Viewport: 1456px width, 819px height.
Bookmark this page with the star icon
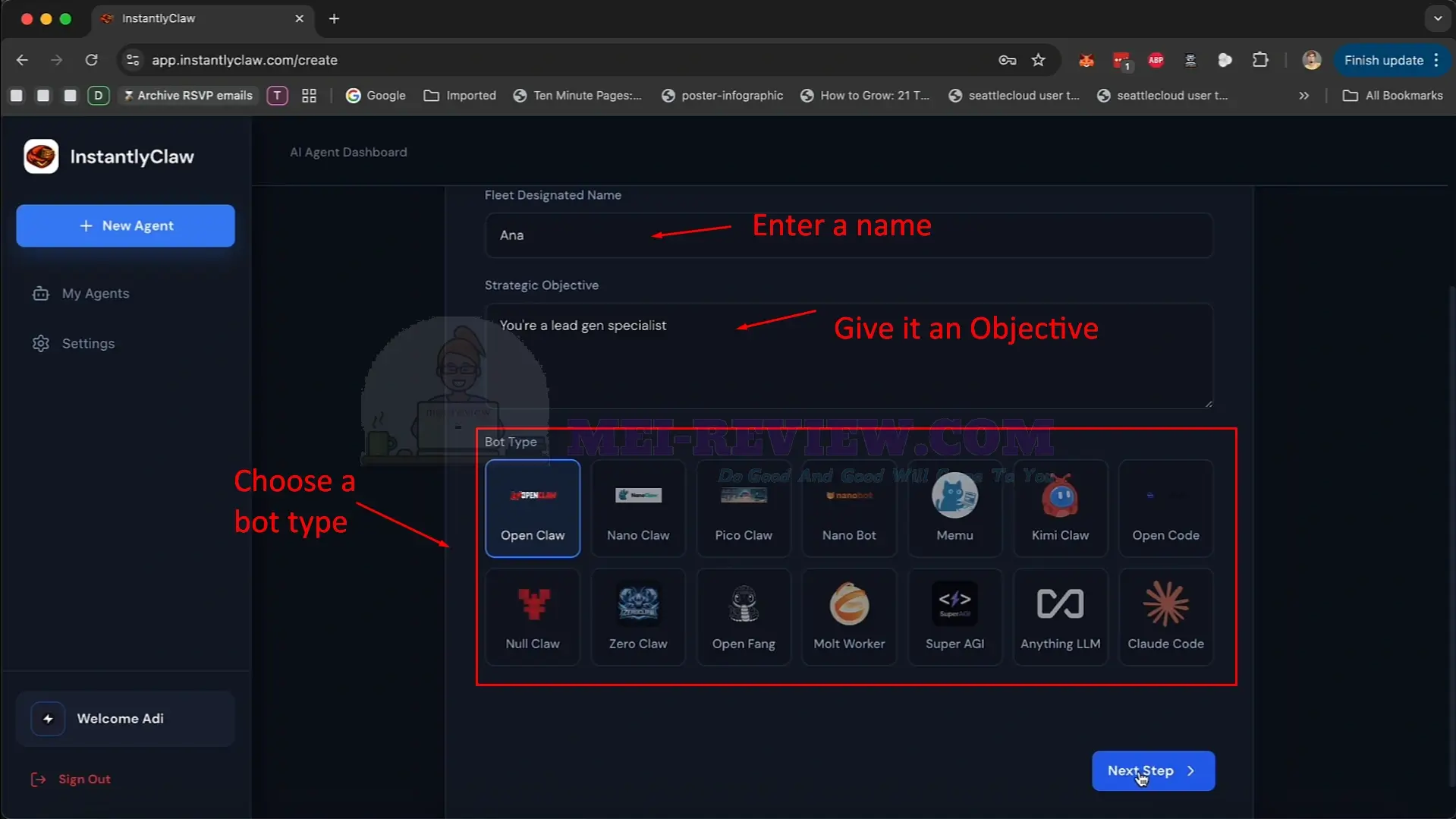(x=1038, y=60)
